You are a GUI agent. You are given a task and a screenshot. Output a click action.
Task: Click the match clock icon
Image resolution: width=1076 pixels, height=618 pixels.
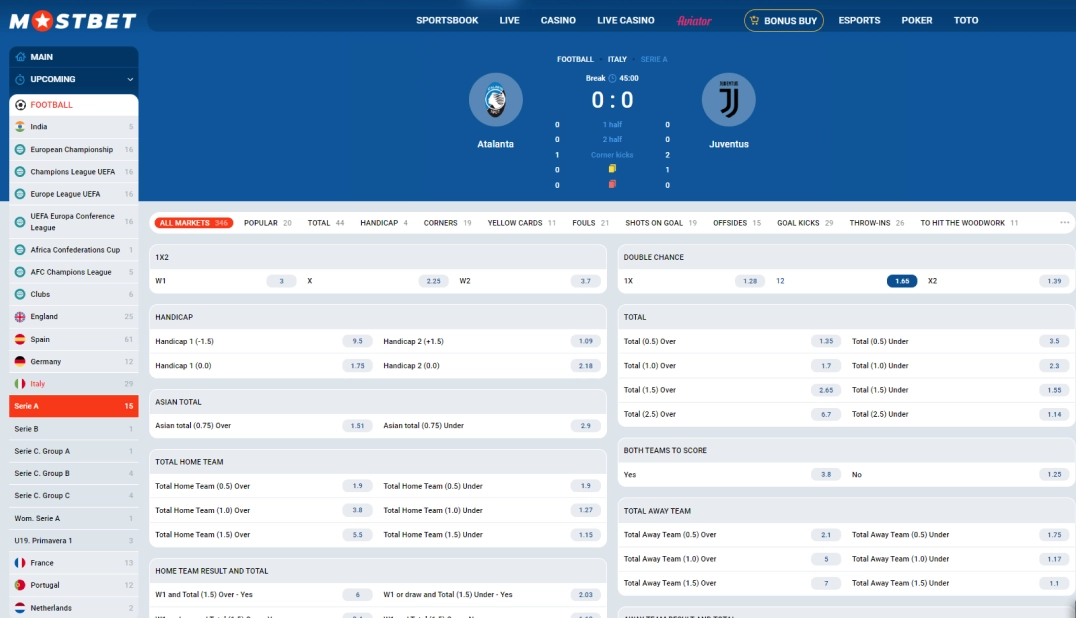(x=612, y=78)
